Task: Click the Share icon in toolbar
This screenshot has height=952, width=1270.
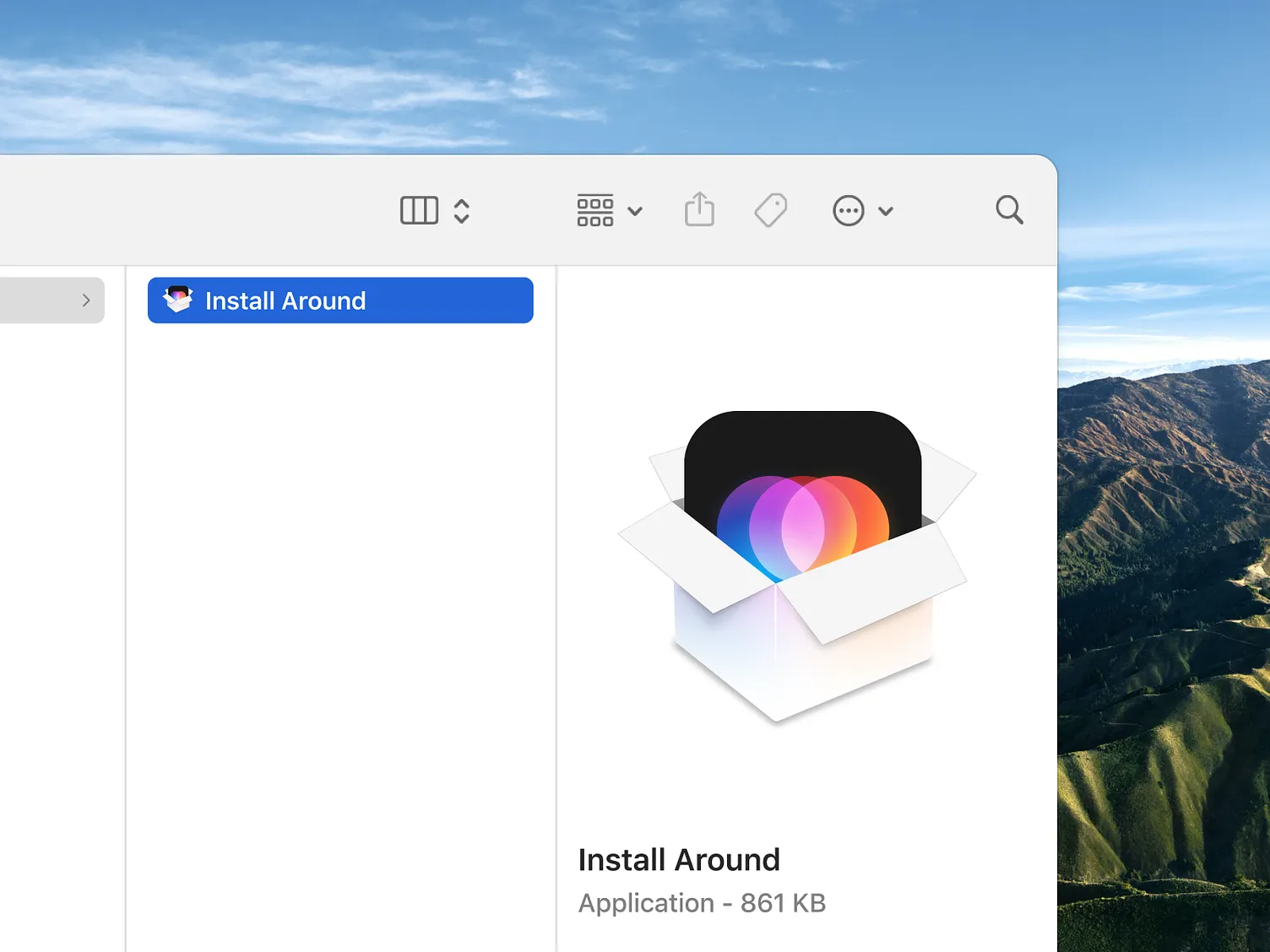Action: tap(699, 209)
